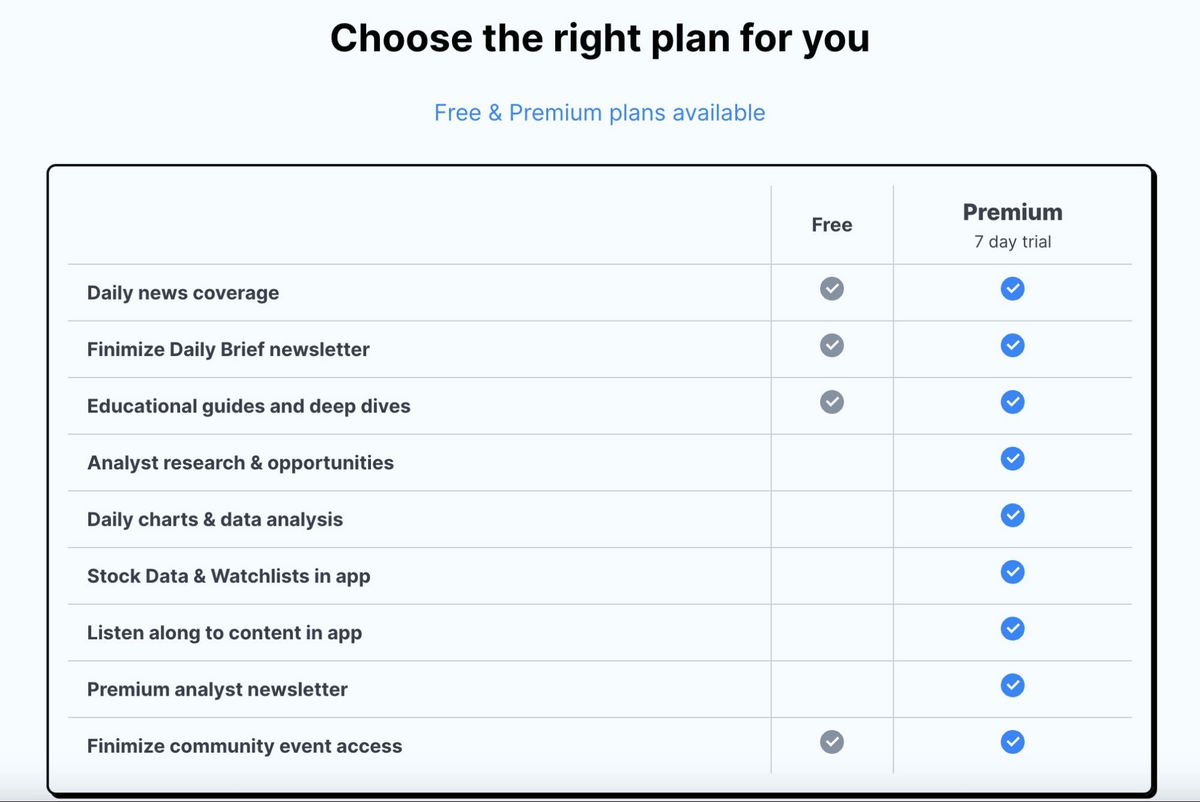
Task: Click the Free checkmark for Finimize community event access
Action: (832, 741)
